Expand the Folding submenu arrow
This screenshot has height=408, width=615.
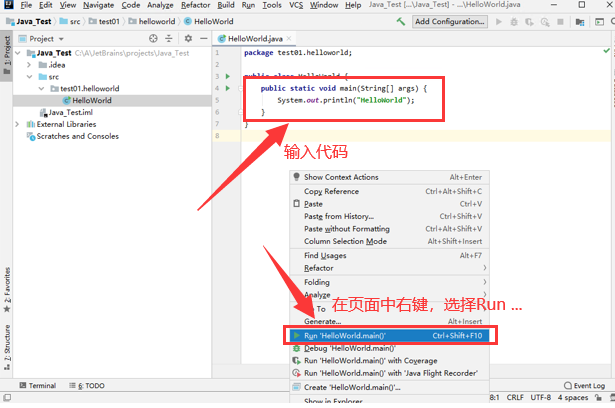pyautogui.click(x=485, y=282)
